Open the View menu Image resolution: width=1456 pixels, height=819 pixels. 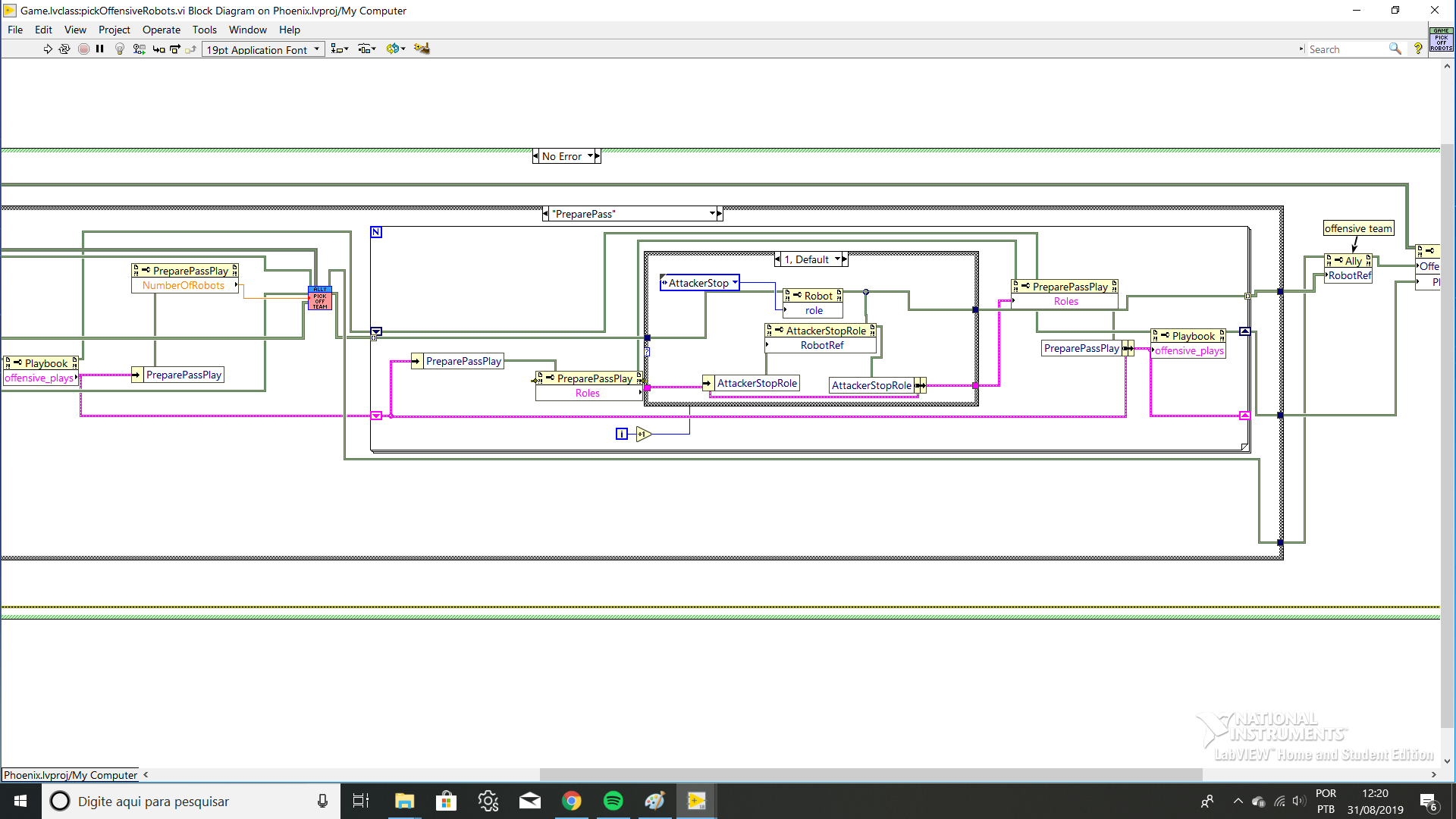(75, 30)
